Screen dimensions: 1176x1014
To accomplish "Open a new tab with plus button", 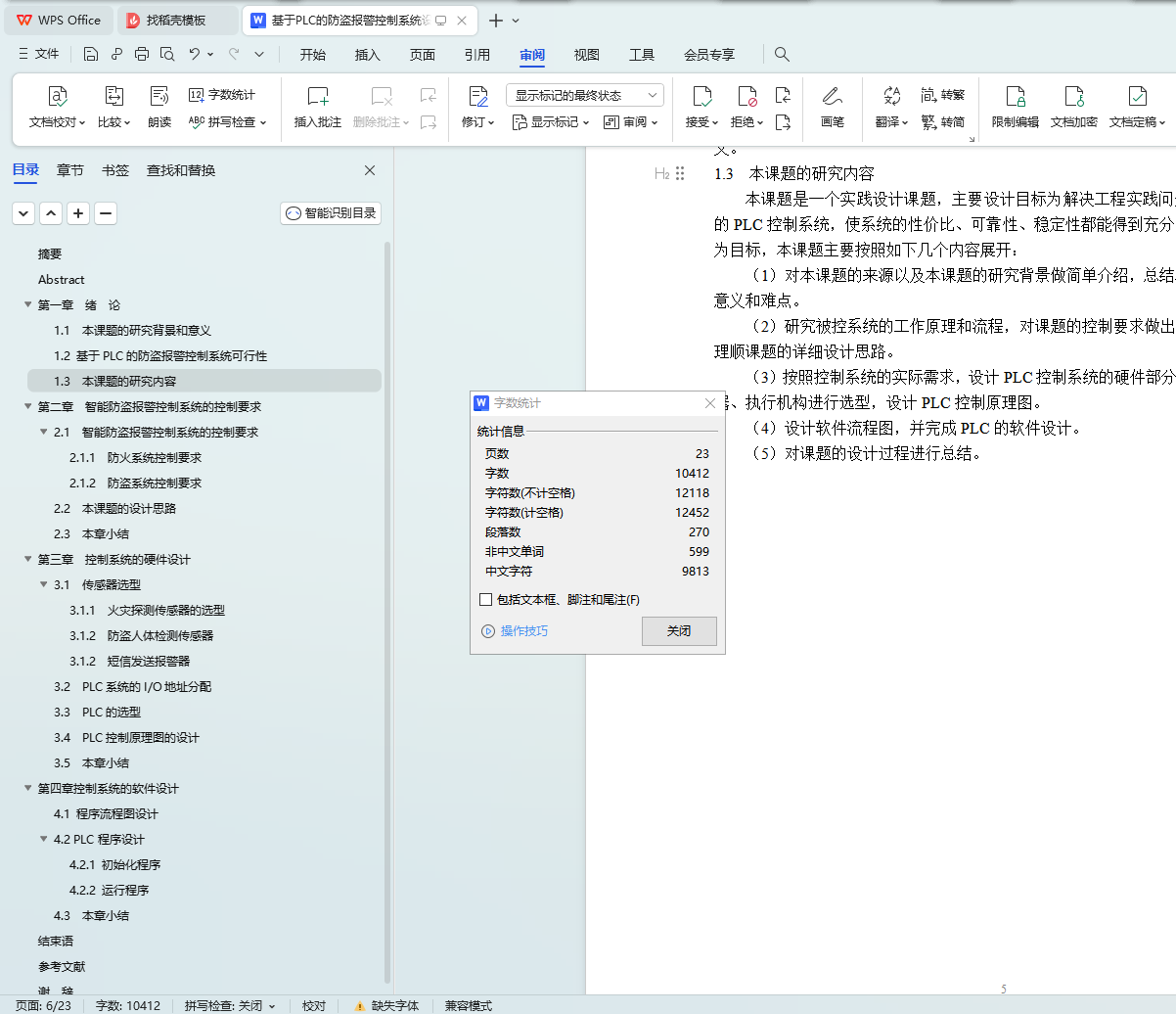I will [x=496, y=21].
